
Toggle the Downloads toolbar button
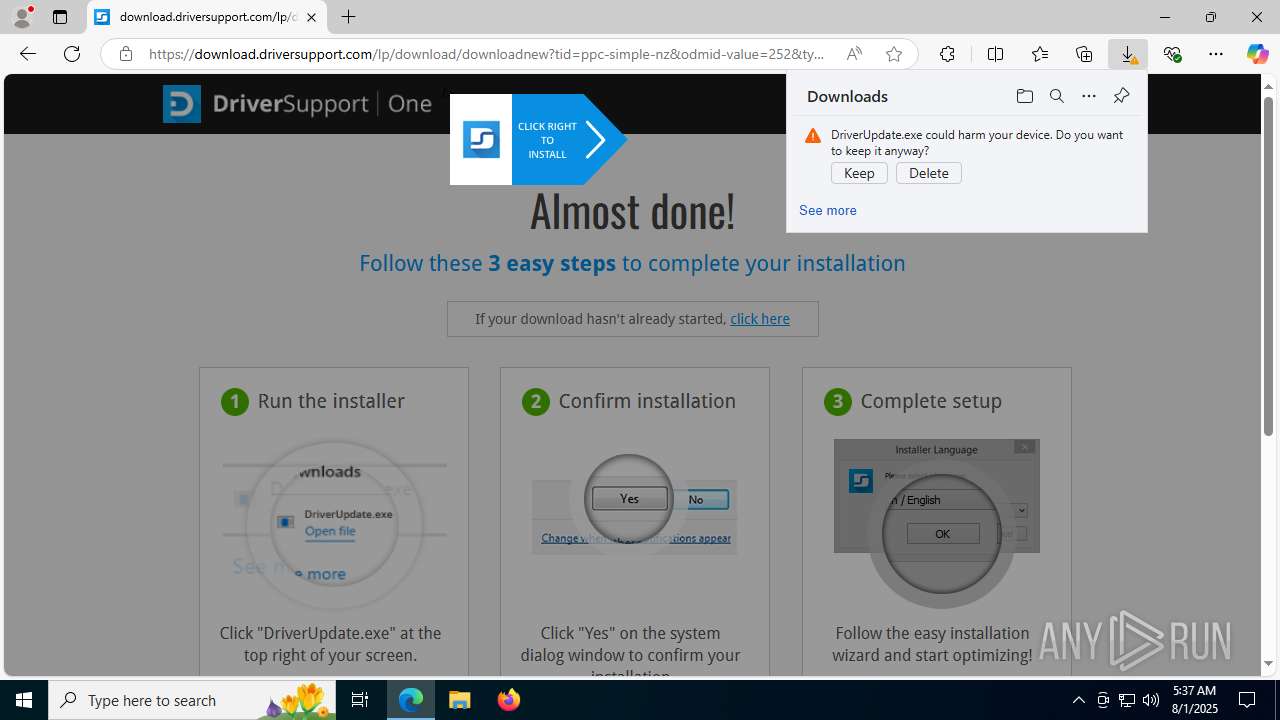1128,54
